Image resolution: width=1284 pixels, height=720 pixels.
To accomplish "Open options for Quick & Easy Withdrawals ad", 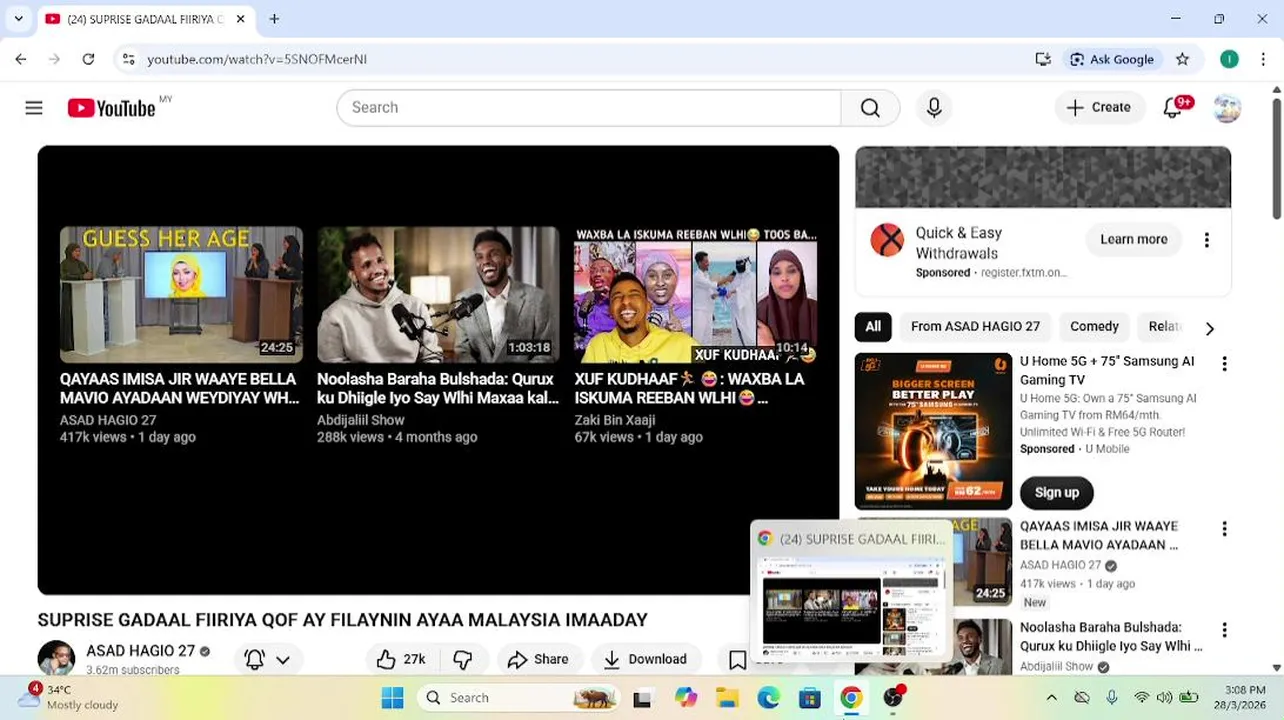I will 1207,240.
